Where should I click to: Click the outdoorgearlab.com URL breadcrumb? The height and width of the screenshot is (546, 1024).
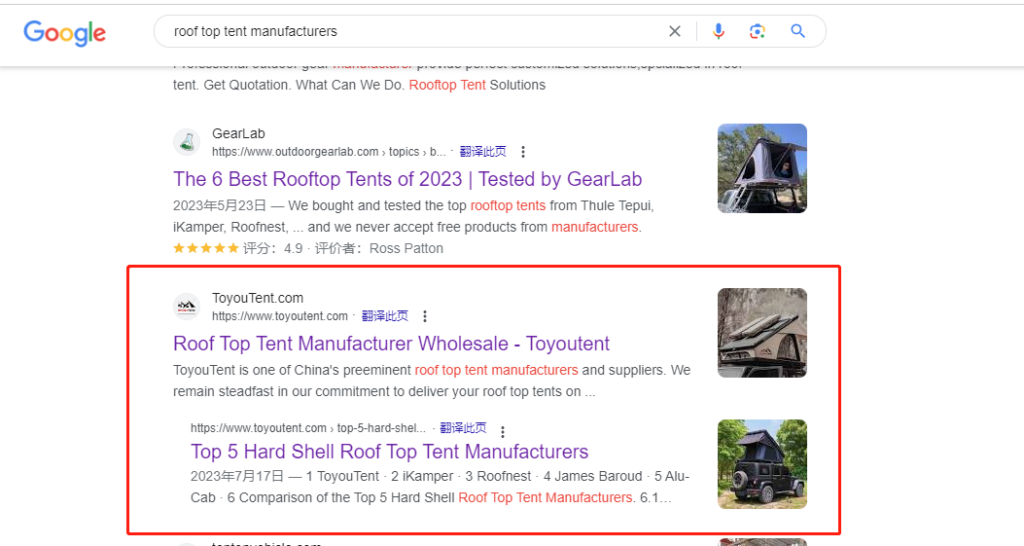(x=328, y=152)
